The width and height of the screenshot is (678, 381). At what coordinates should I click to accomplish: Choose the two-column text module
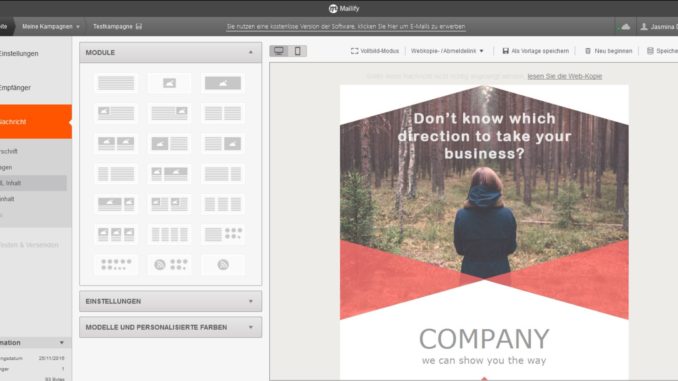coord(223,113)
